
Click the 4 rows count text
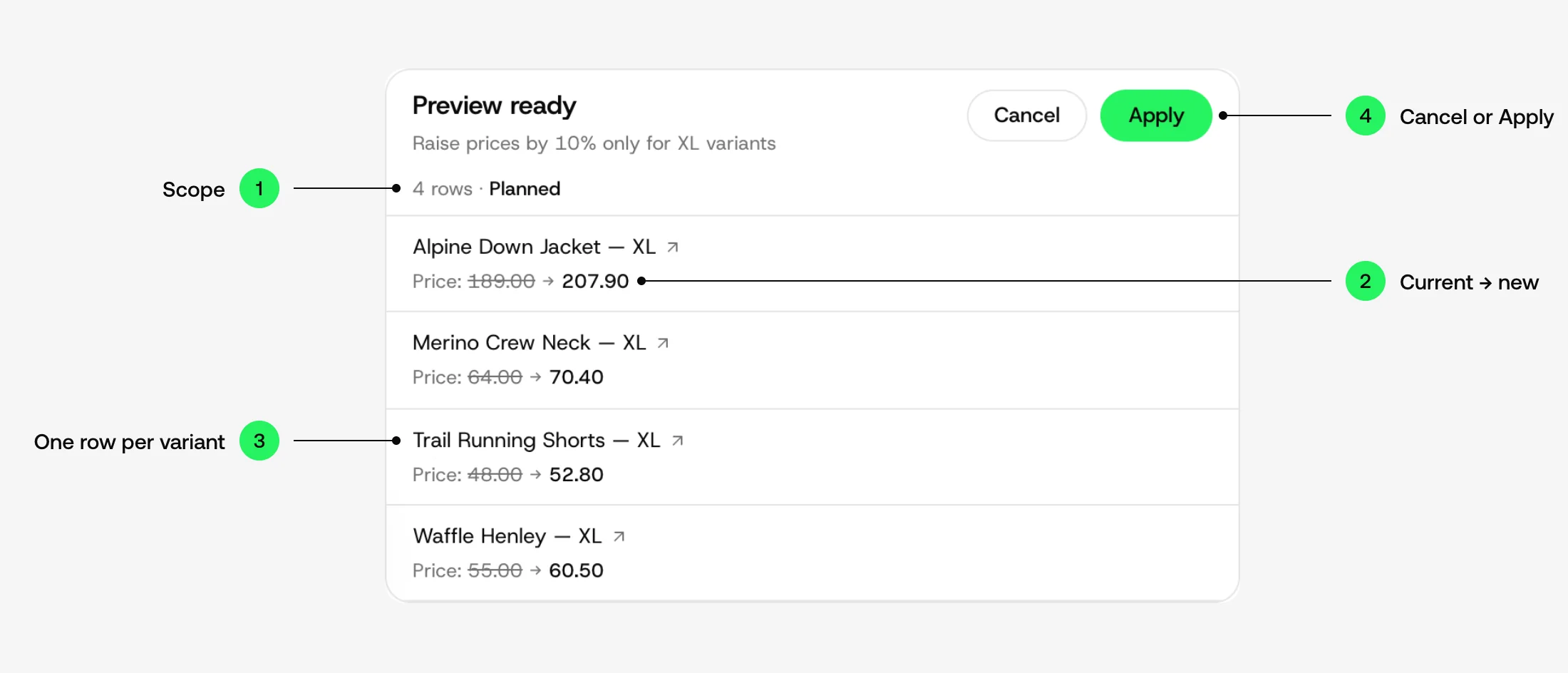tap(443, 189)
